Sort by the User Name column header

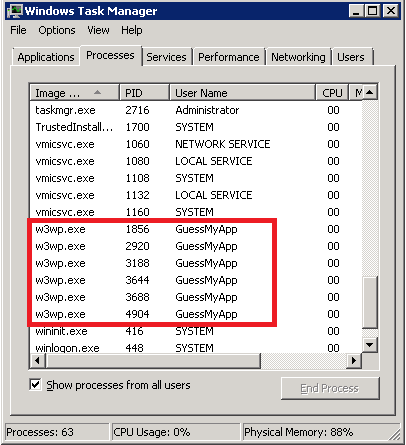pyautogui.click(x=242, y=93)
